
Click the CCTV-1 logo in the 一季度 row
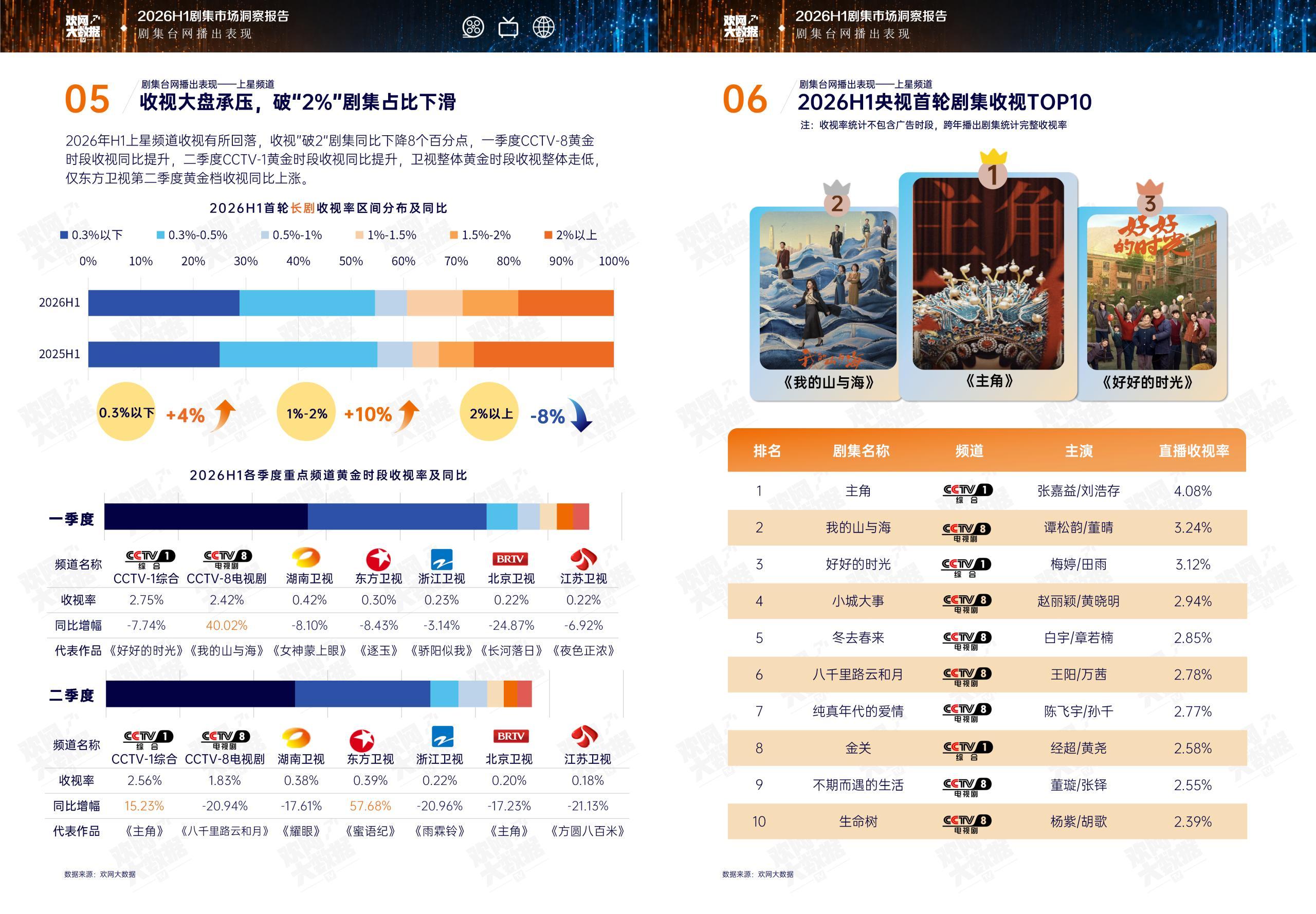click(x=150, y=559)
